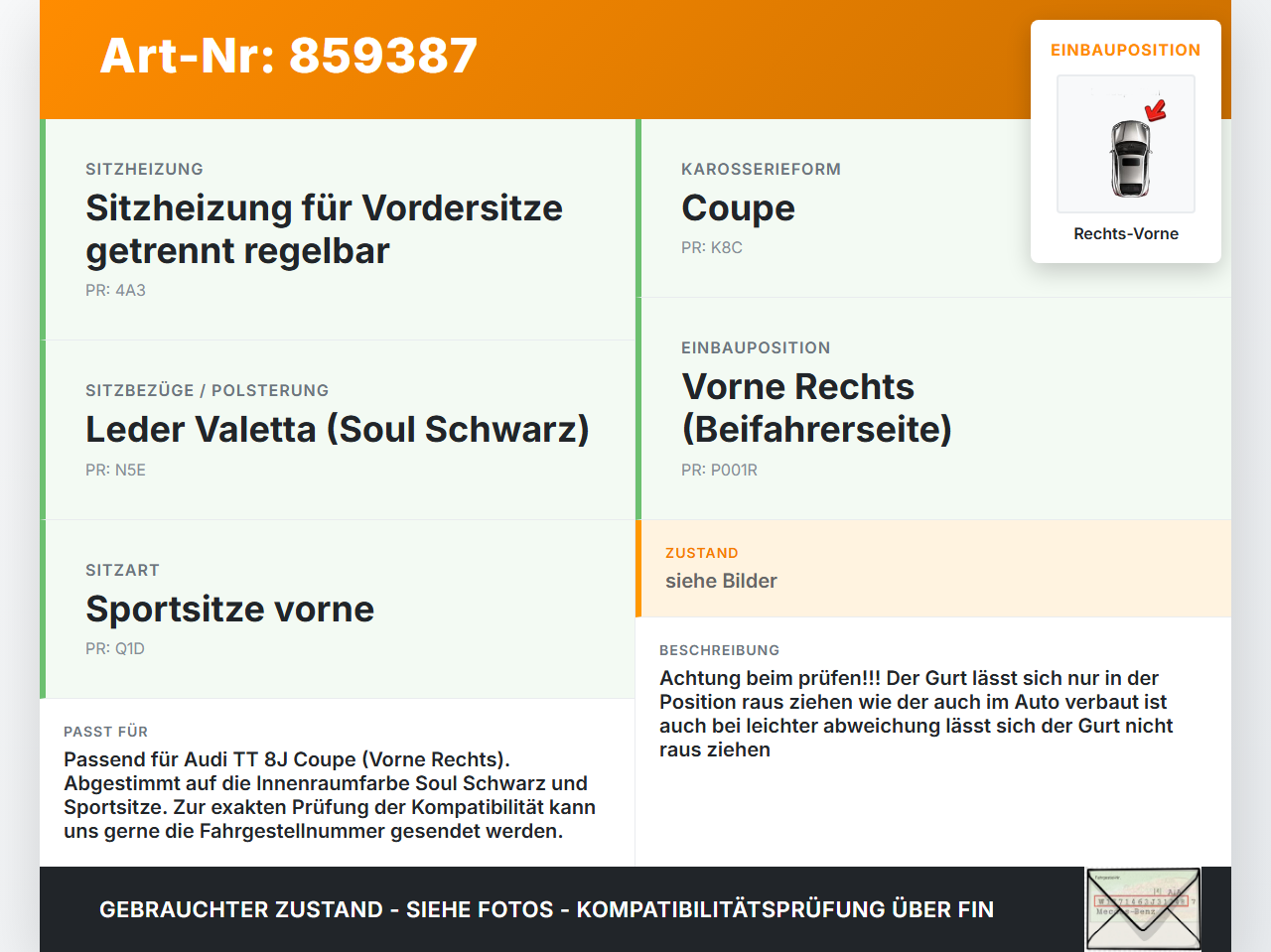
Task: Click the PR: Q1D code text
Action: click(x=115, y=648)
